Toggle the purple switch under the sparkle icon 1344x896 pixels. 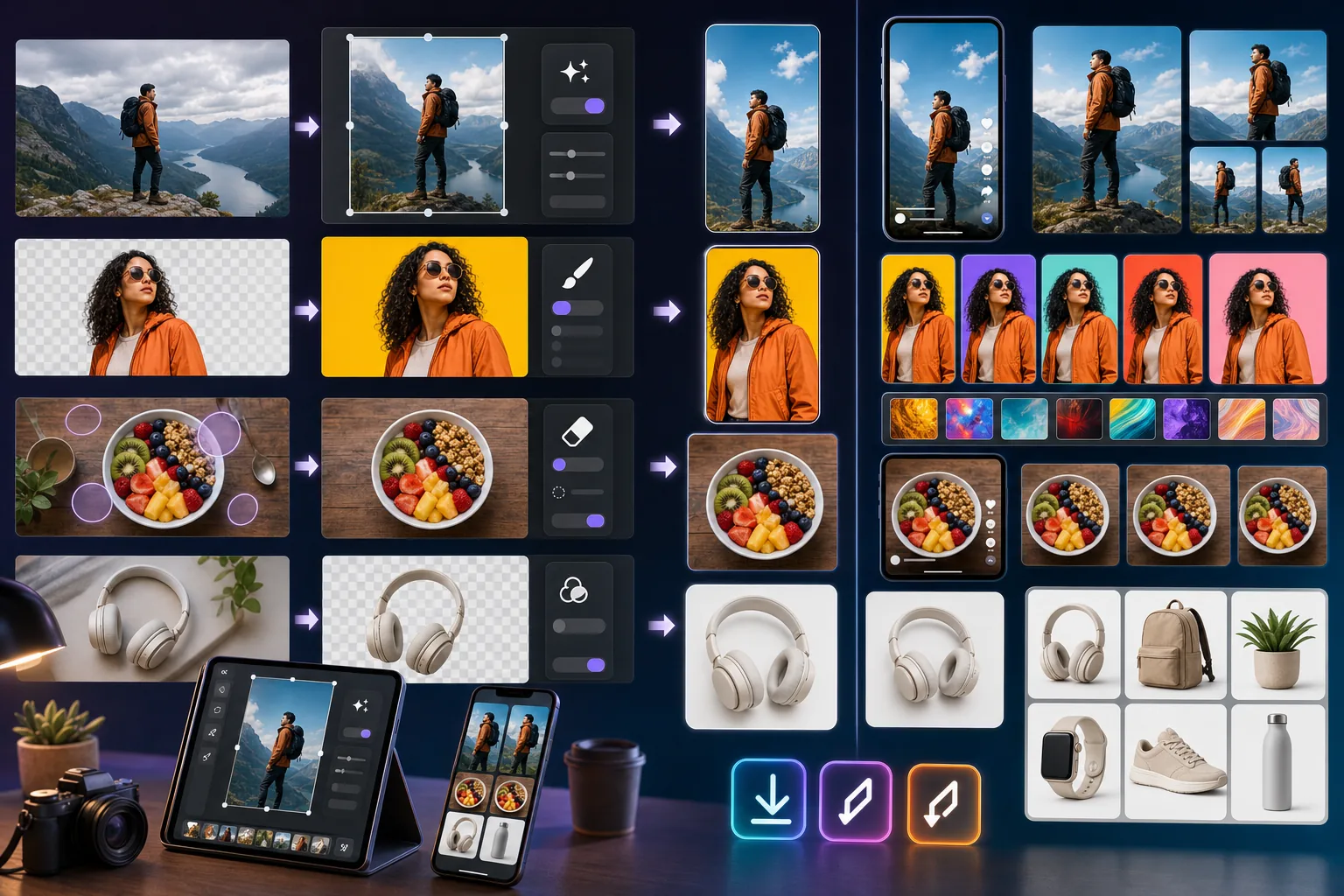[x=577, y=106]
